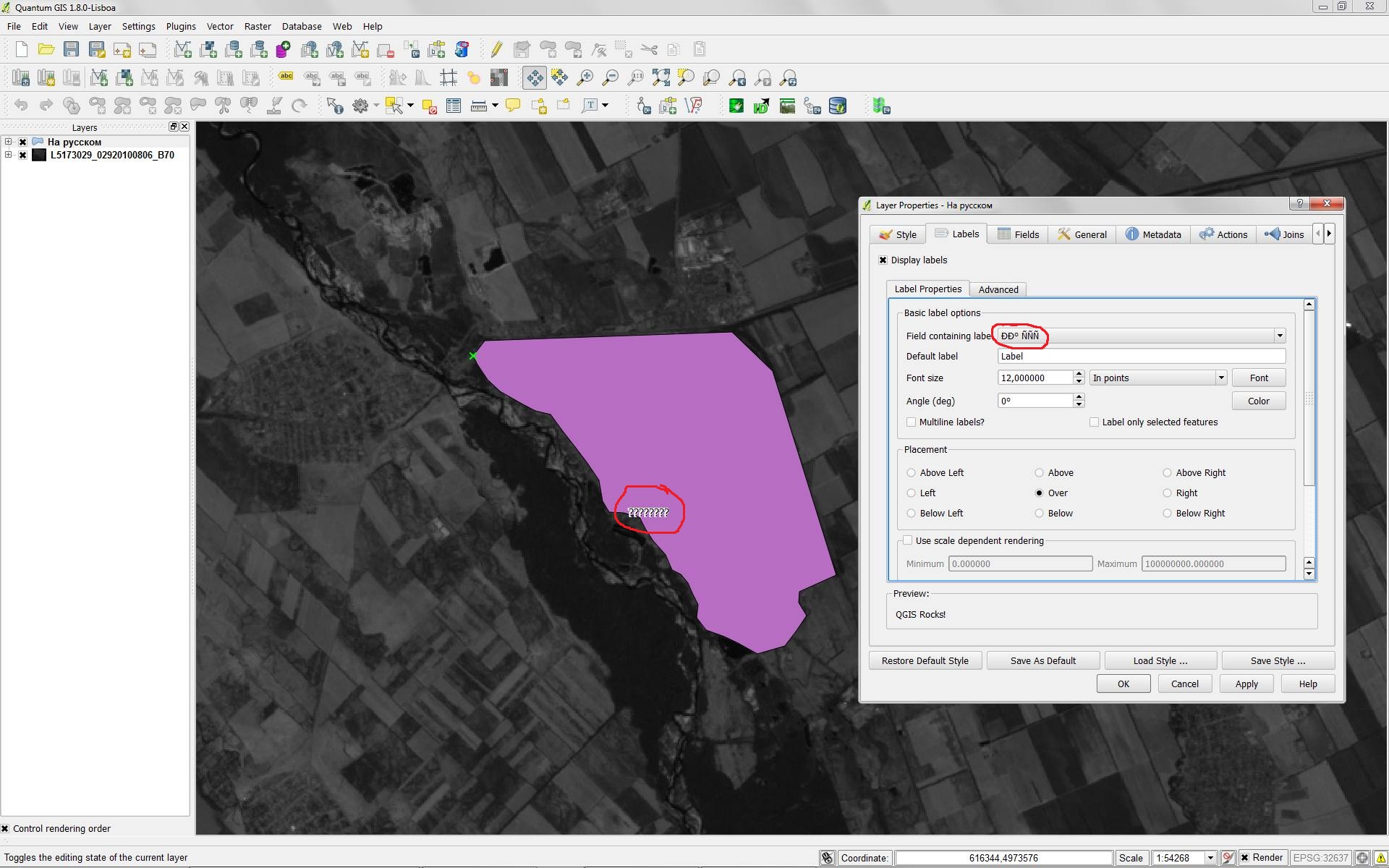Screen dimensions: 1389x868
Task: Select the Above Right placement option
Action: pyautogui.click(x=1167, y=473)
